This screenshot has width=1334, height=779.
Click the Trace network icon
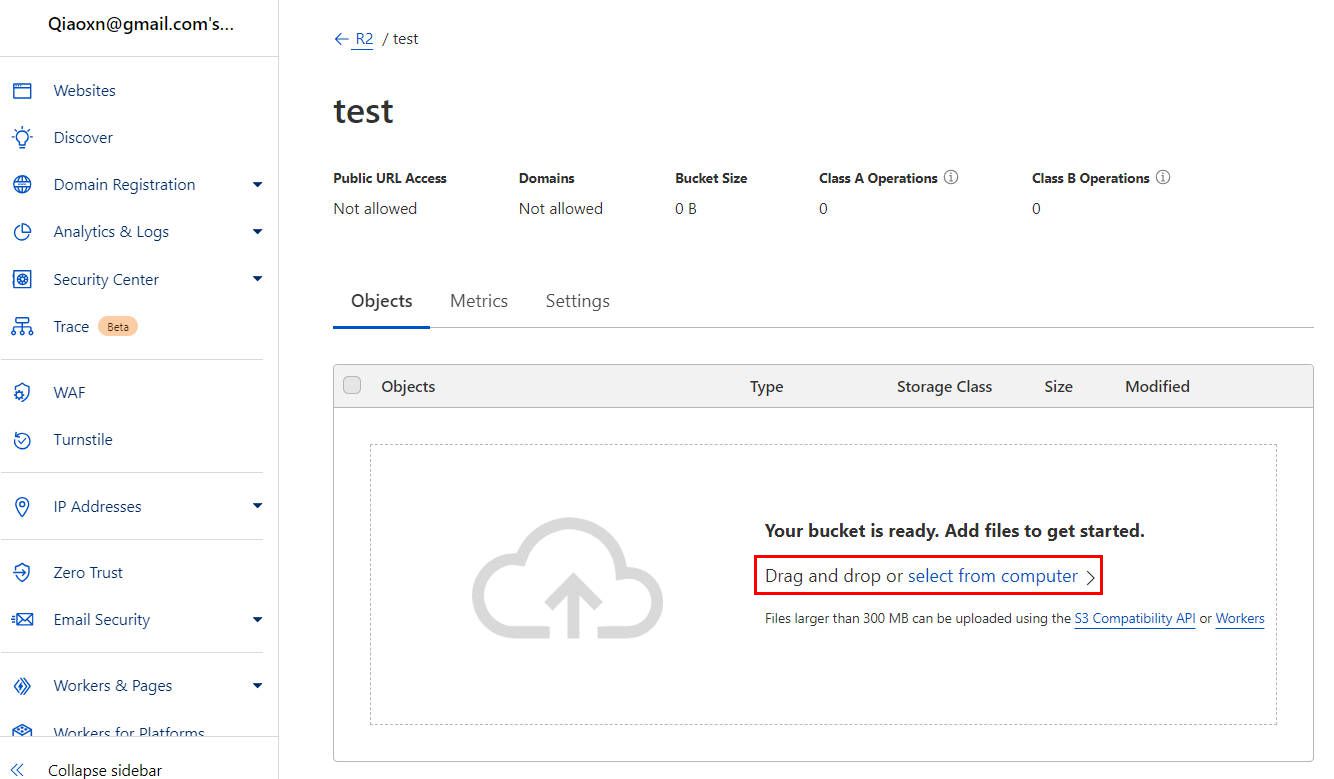click(22, 327)
